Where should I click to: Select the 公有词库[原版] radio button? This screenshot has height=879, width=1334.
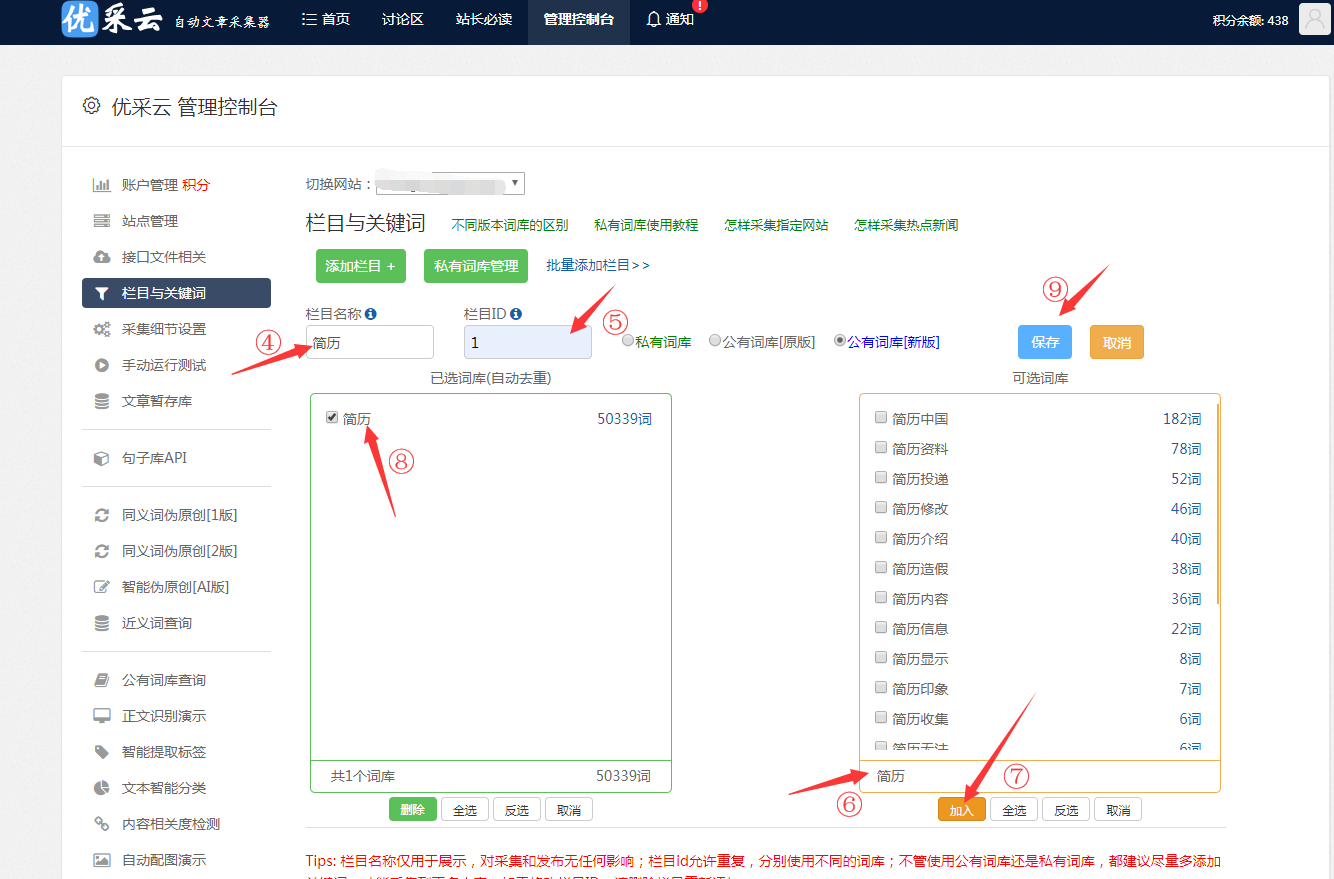coord(715,341)
